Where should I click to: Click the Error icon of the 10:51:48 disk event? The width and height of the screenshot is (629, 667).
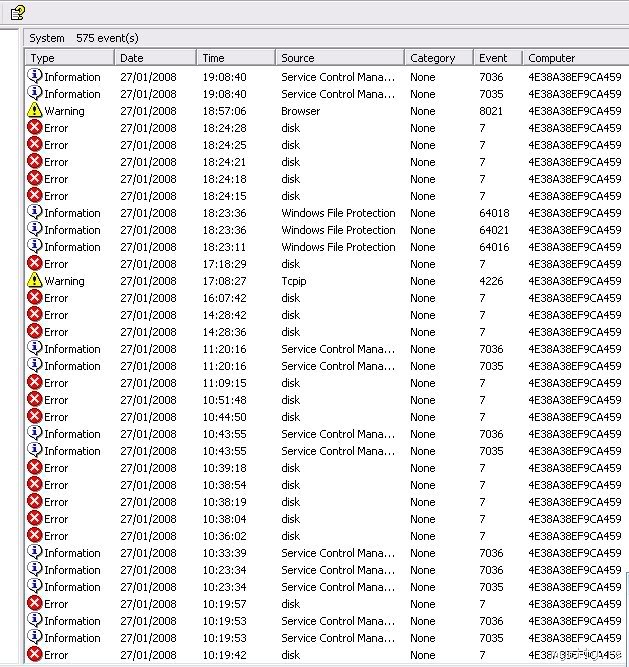[x=34, y=399]
